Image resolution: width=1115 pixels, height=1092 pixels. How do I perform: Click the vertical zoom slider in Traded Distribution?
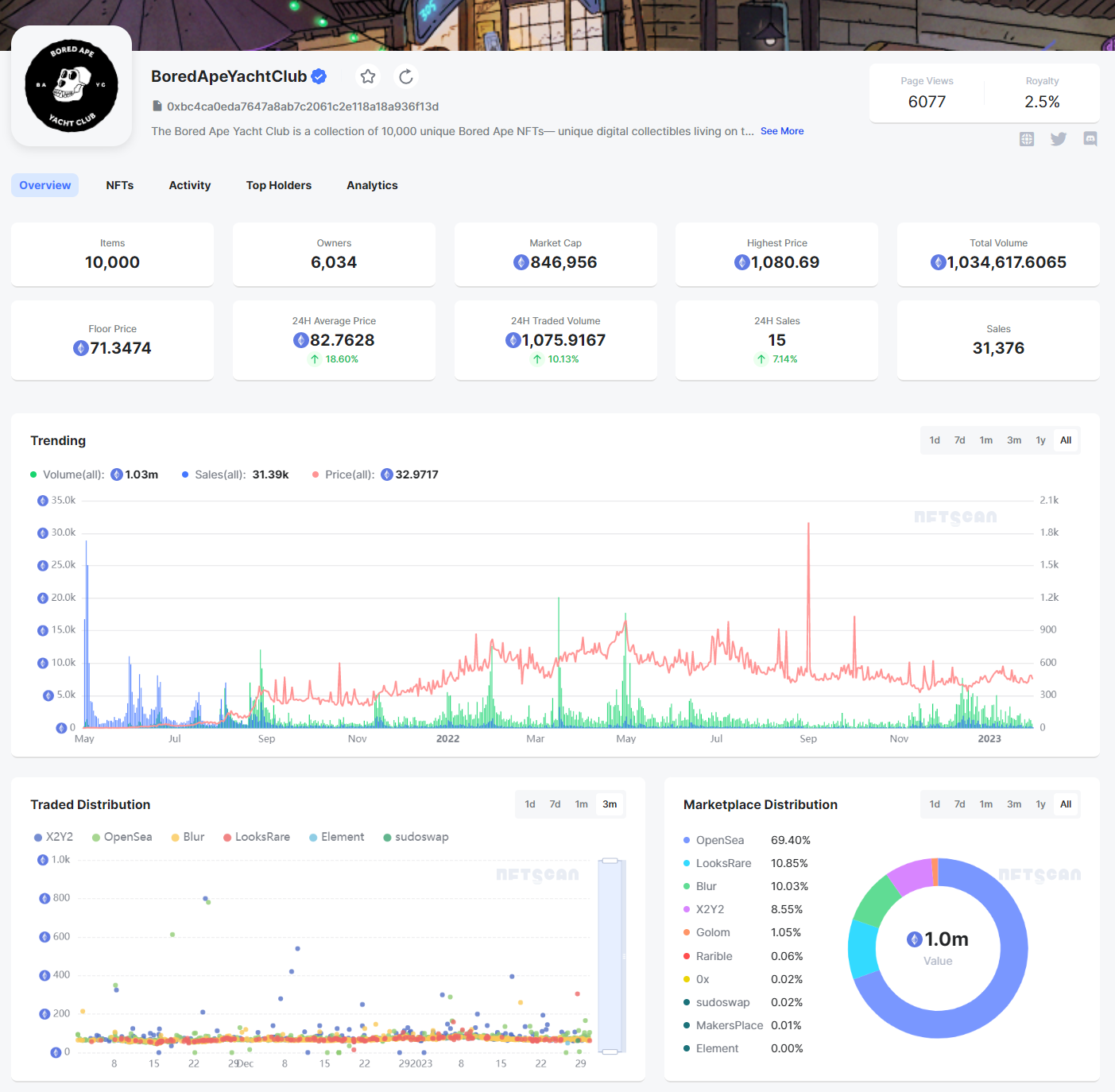[610, 956]
